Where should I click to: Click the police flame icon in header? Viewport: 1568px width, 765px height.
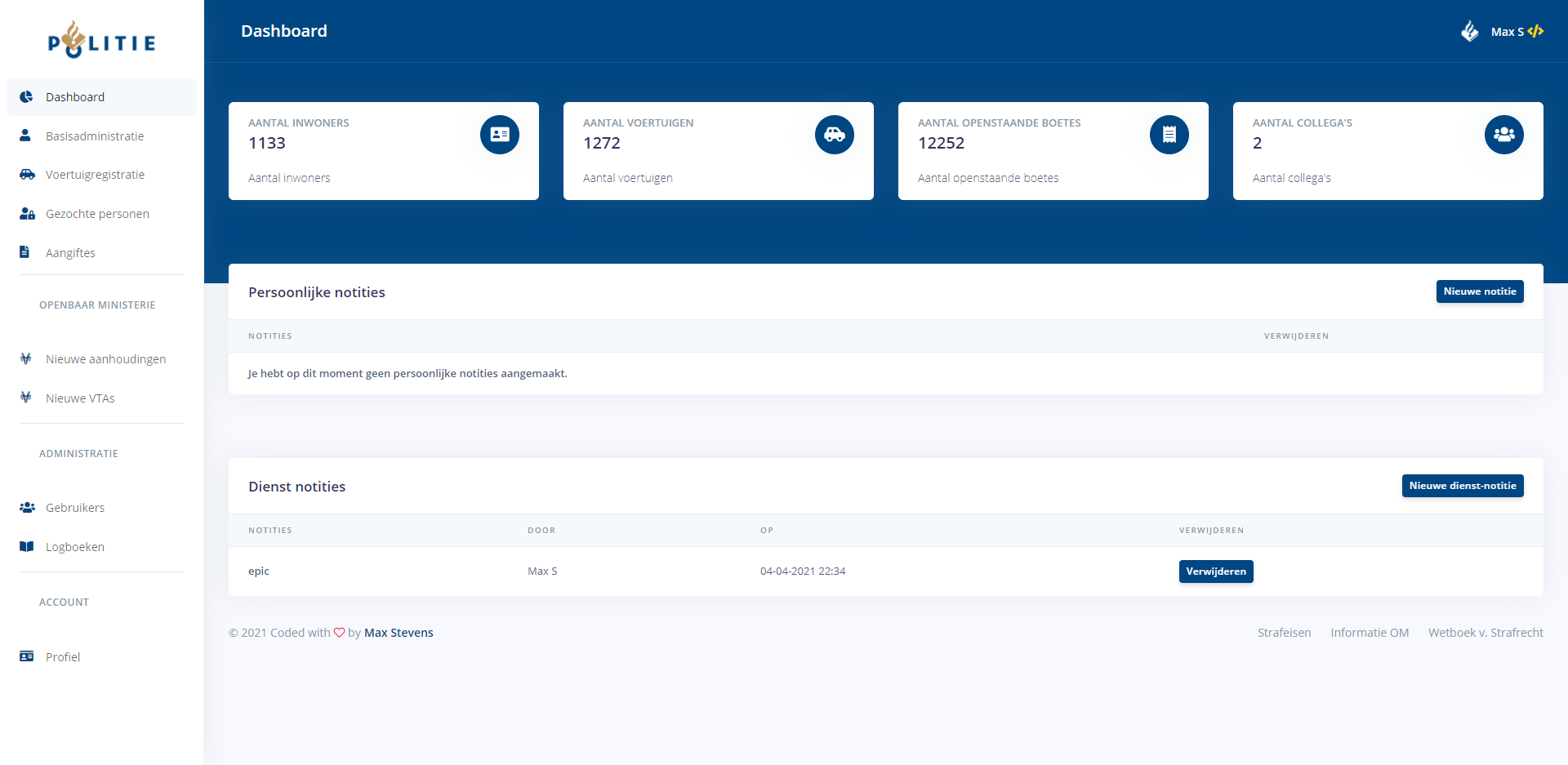(1469, 31)
